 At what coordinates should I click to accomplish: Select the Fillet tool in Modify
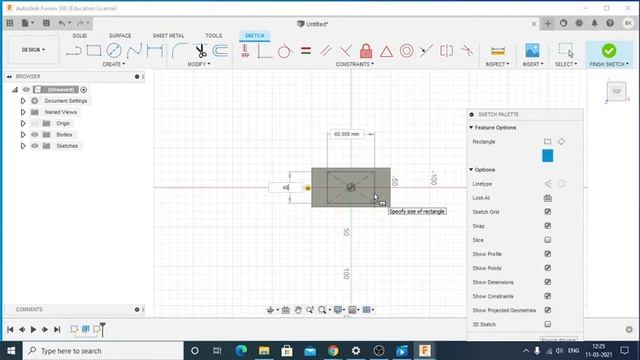(179, 51)
